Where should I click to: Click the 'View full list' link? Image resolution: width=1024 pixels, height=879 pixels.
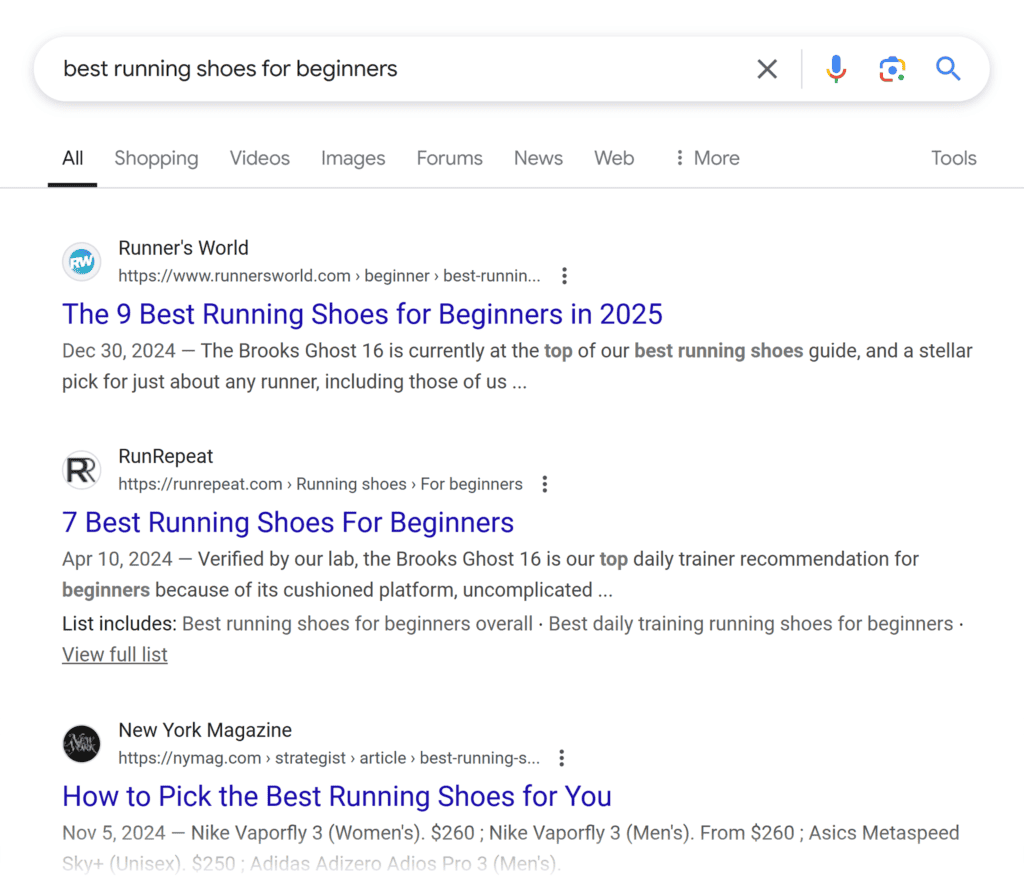114,654
